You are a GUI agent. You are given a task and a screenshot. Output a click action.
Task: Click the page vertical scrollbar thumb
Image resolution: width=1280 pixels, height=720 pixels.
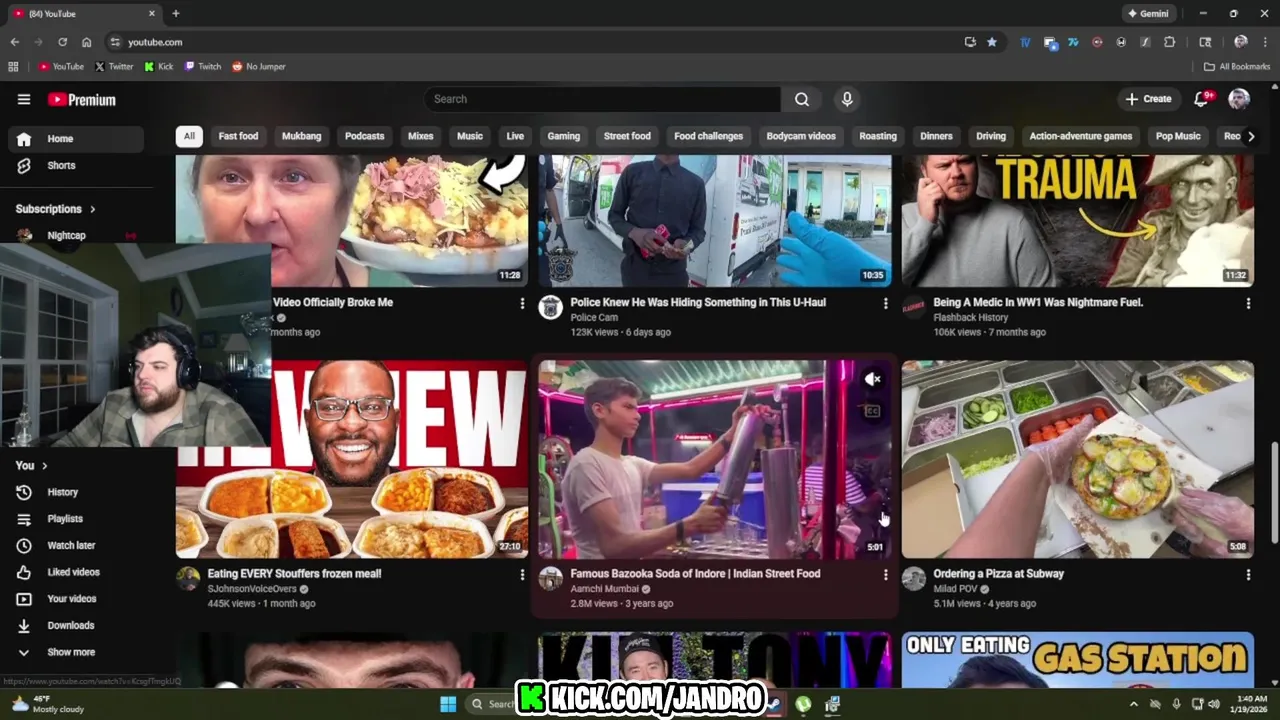1274,493
